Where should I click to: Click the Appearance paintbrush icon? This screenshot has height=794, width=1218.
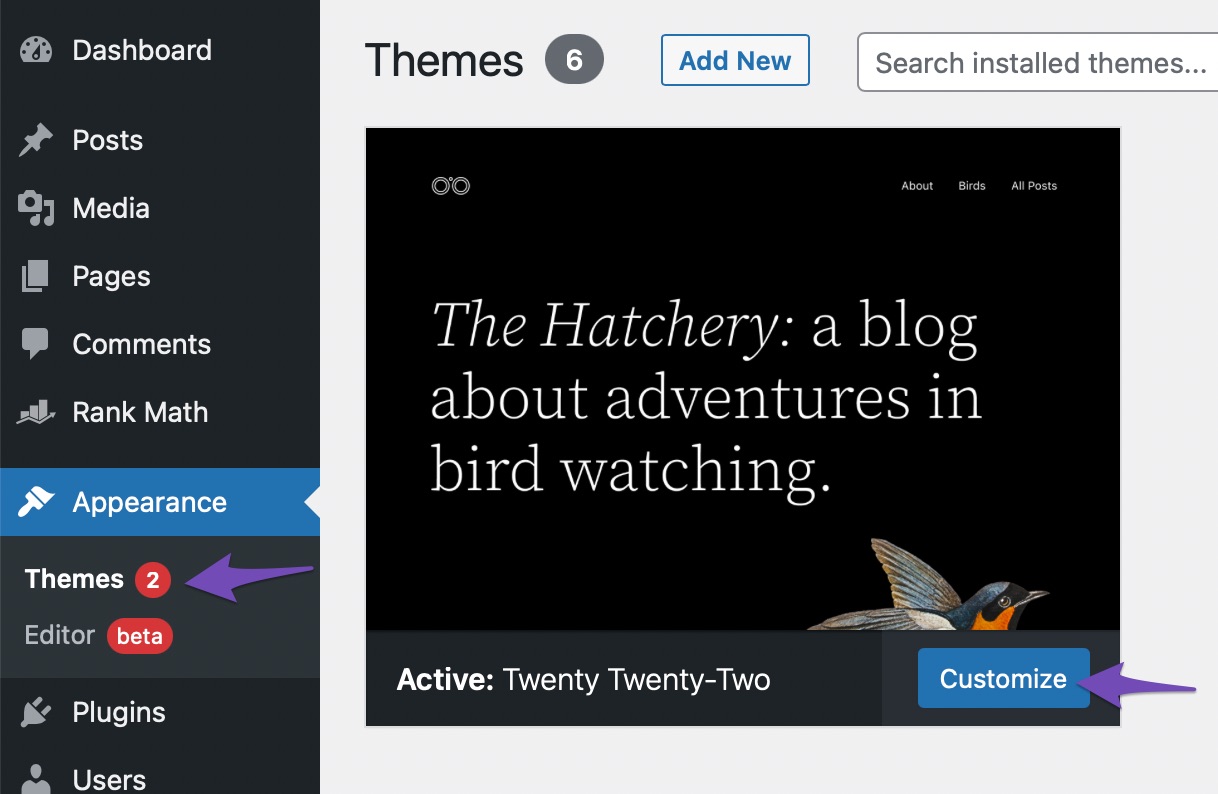[x=36, y=502]
